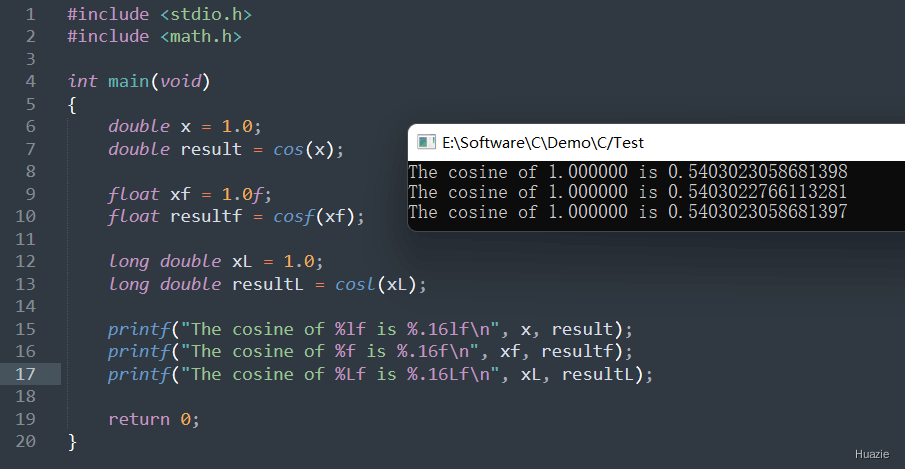Select line number 17 in the gutter
Image resolution: width=905 pixels, height=469 pixels.
click(25, 374)
